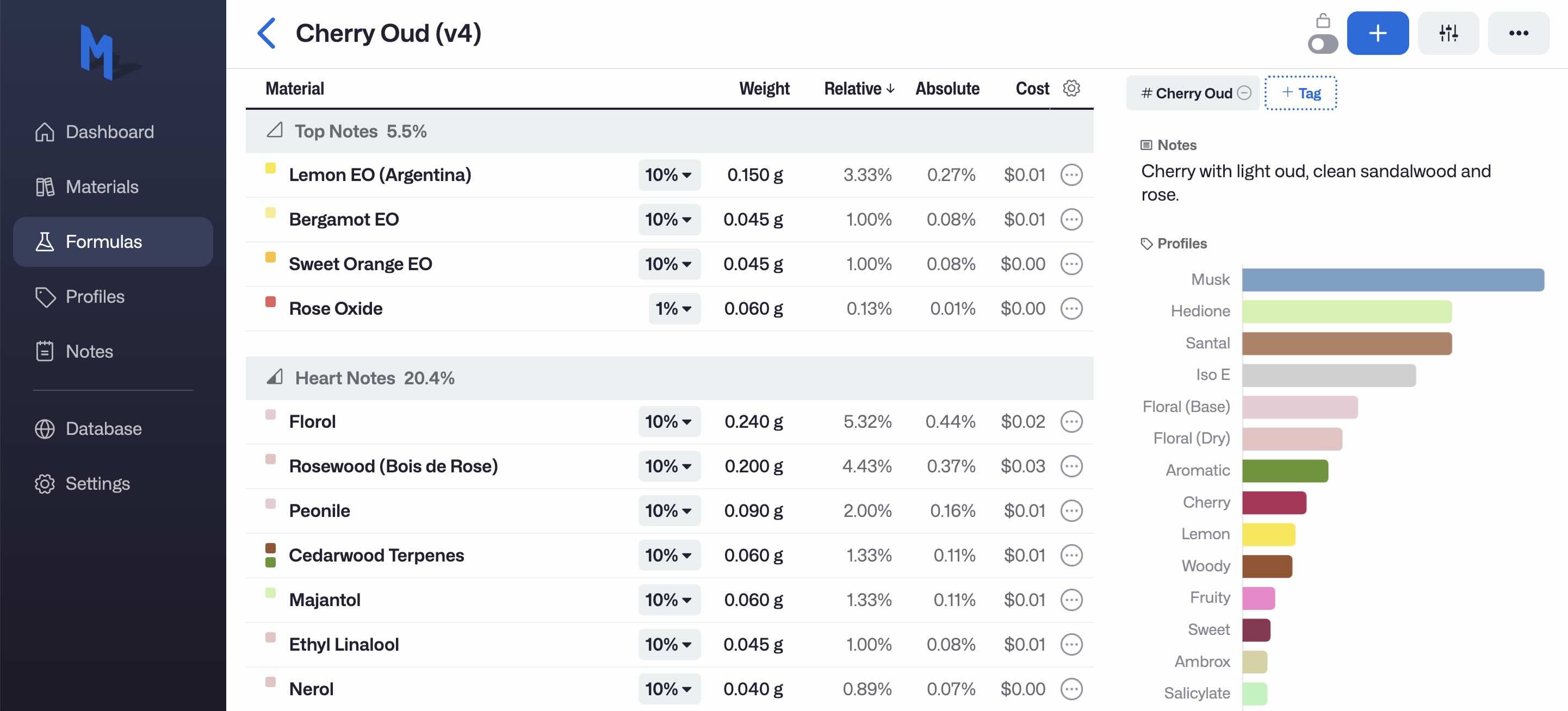Viewport: 1568px width, 711px height.
Task: Go to Materials in sidebar
Action: (101, 187)
